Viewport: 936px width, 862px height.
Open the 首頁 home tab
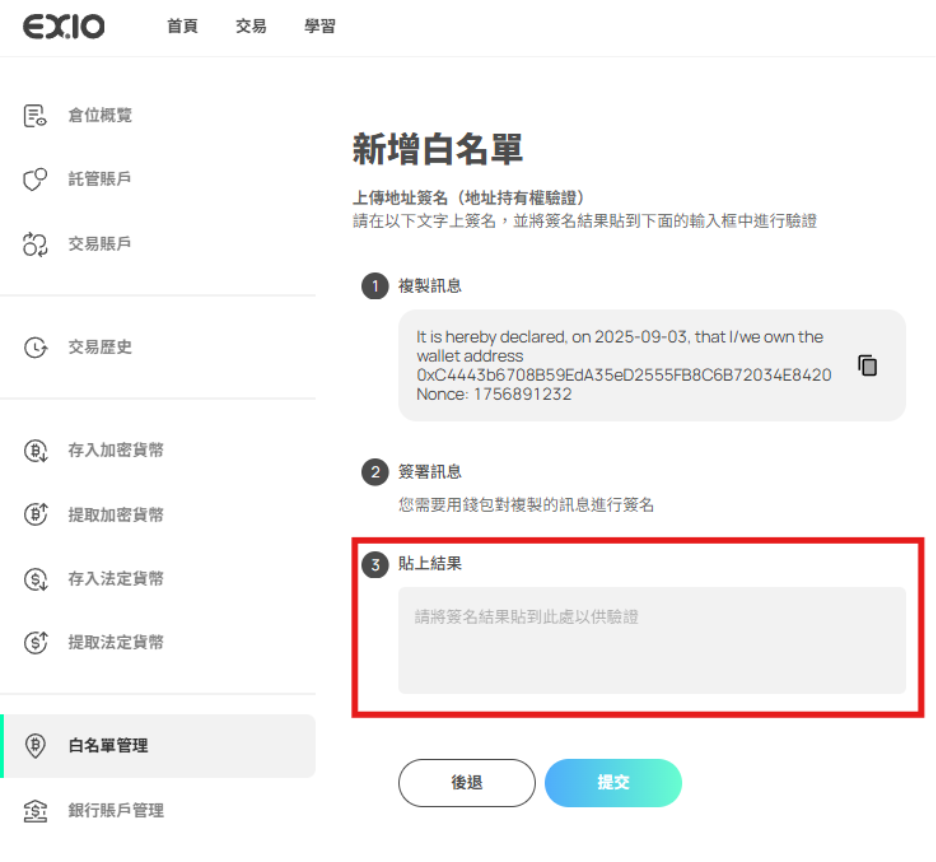(x=182, y=27)
